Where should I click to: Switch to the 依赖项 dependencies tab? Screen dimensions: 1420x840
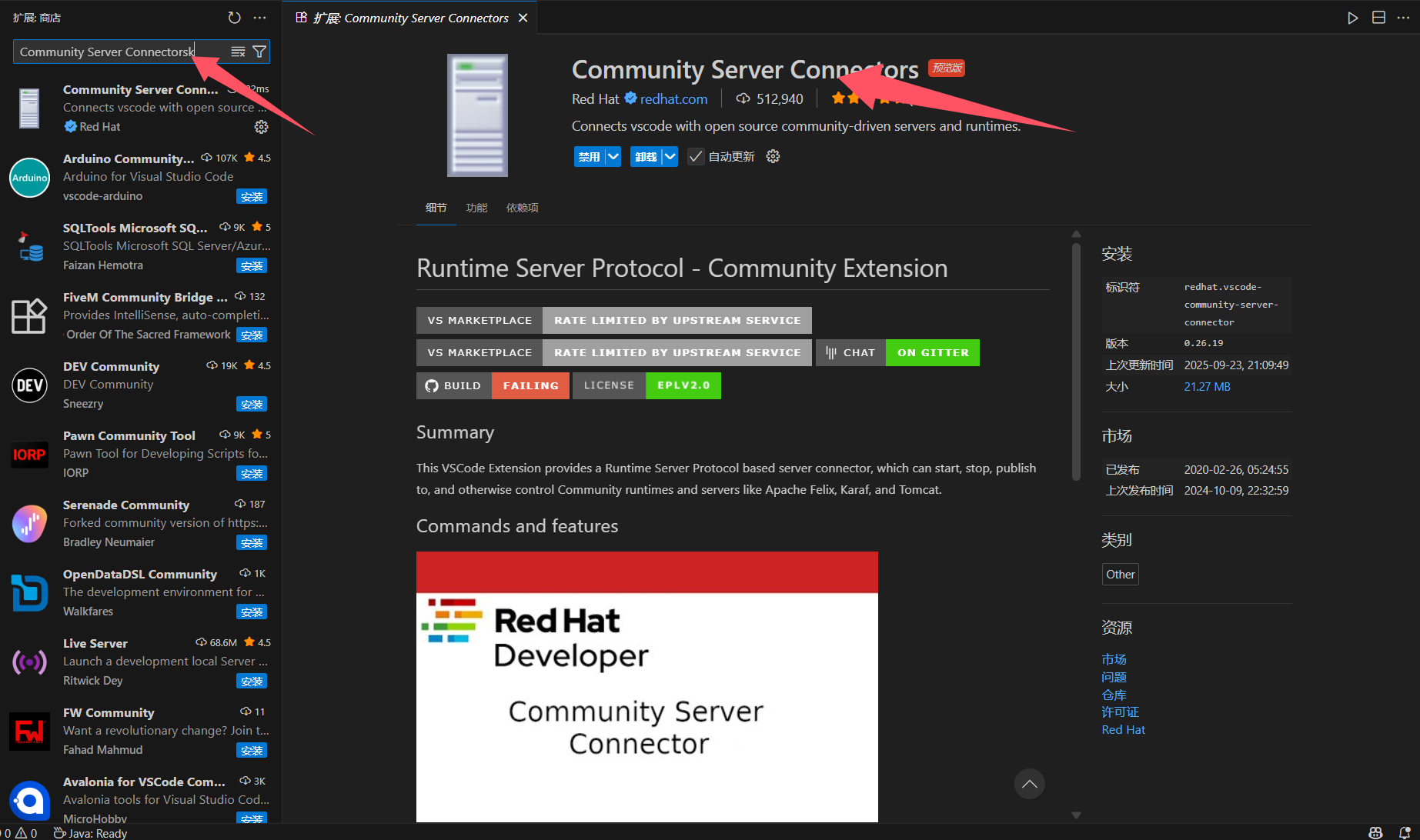(522, 208)
